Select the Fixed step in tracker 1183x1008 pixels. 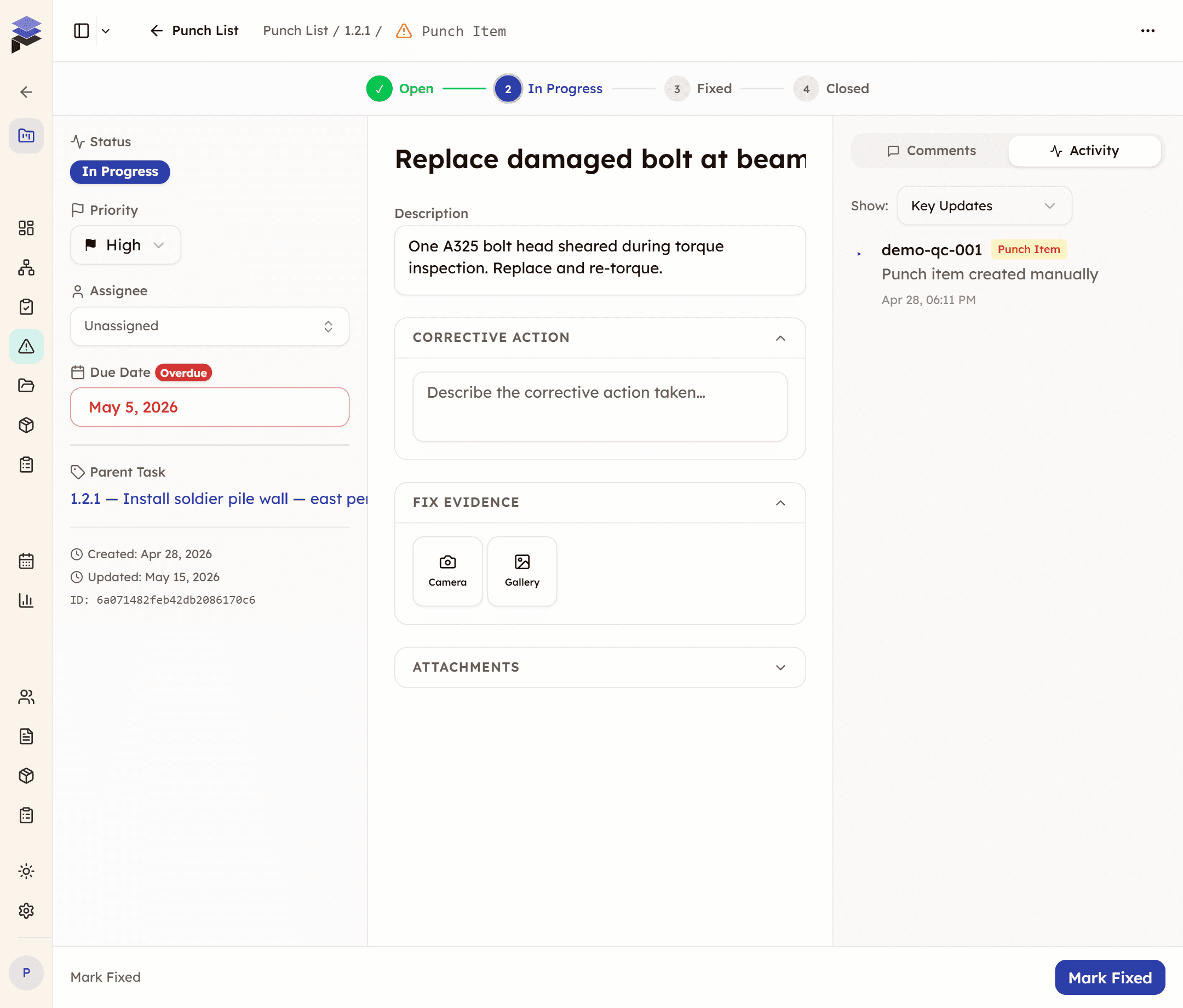pos(698,89)
